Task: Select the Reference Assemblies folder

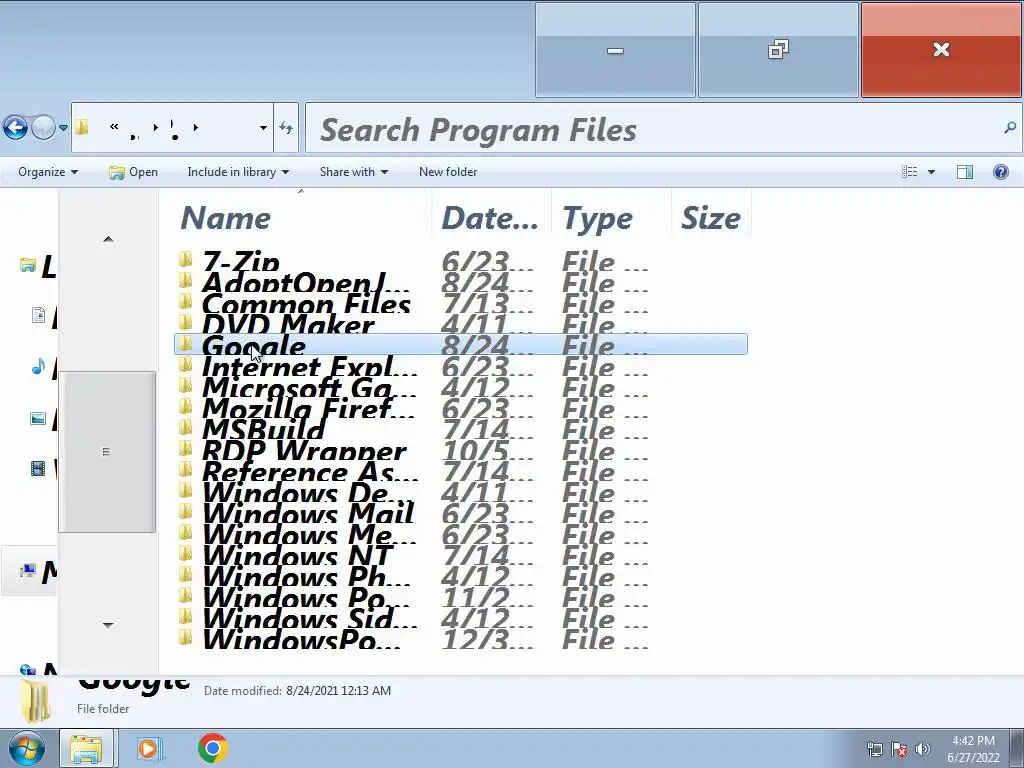Action: [x=460, y=470]
